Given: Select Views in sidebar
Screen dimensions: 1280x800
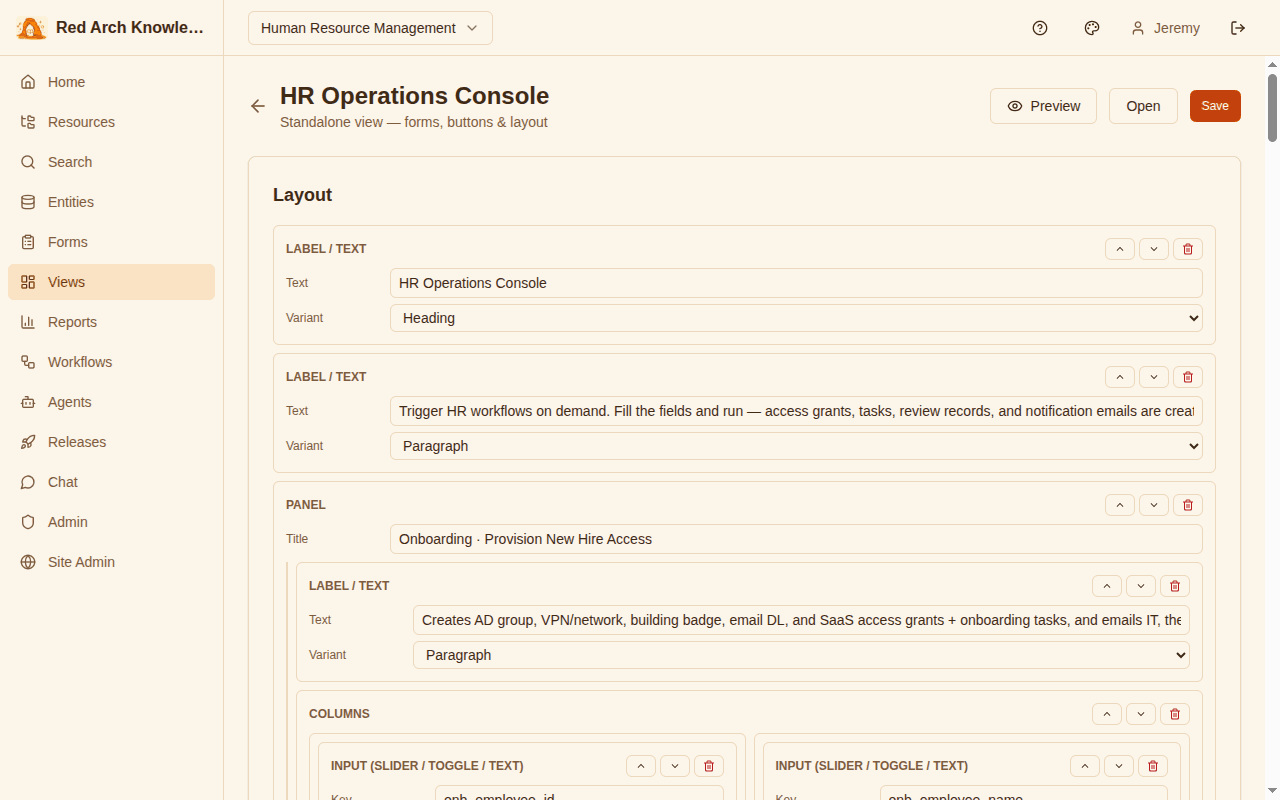Looking at the screenshot, I should tap(111, 282).
